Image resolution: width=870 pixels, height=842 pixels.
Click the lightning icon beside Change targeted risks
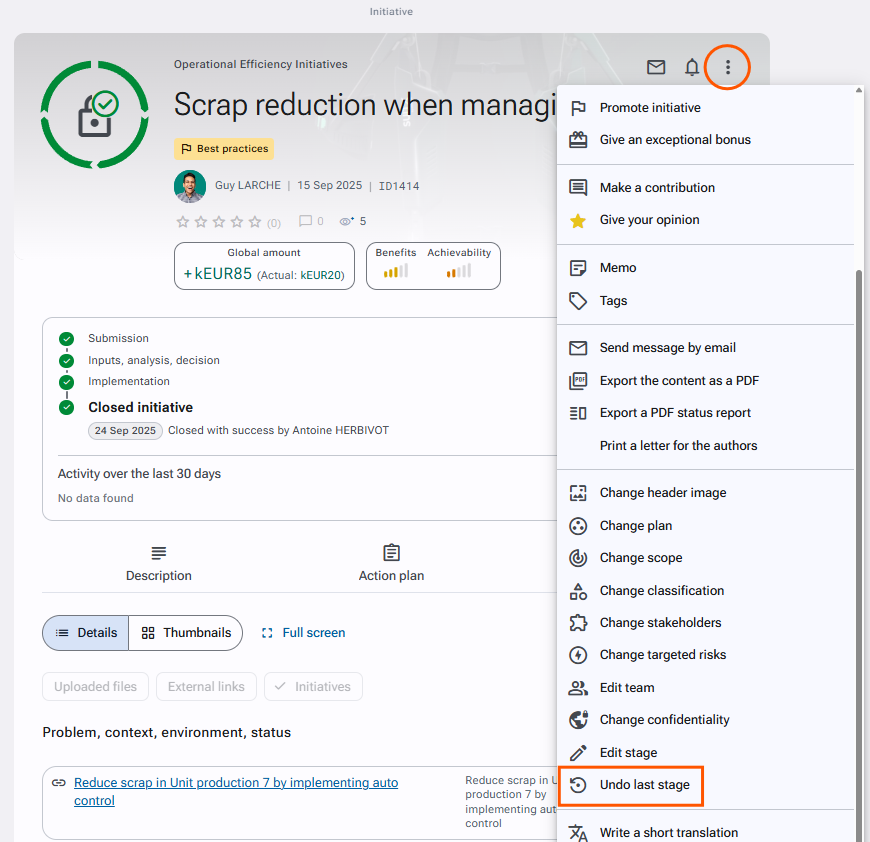tap(578, 655)
